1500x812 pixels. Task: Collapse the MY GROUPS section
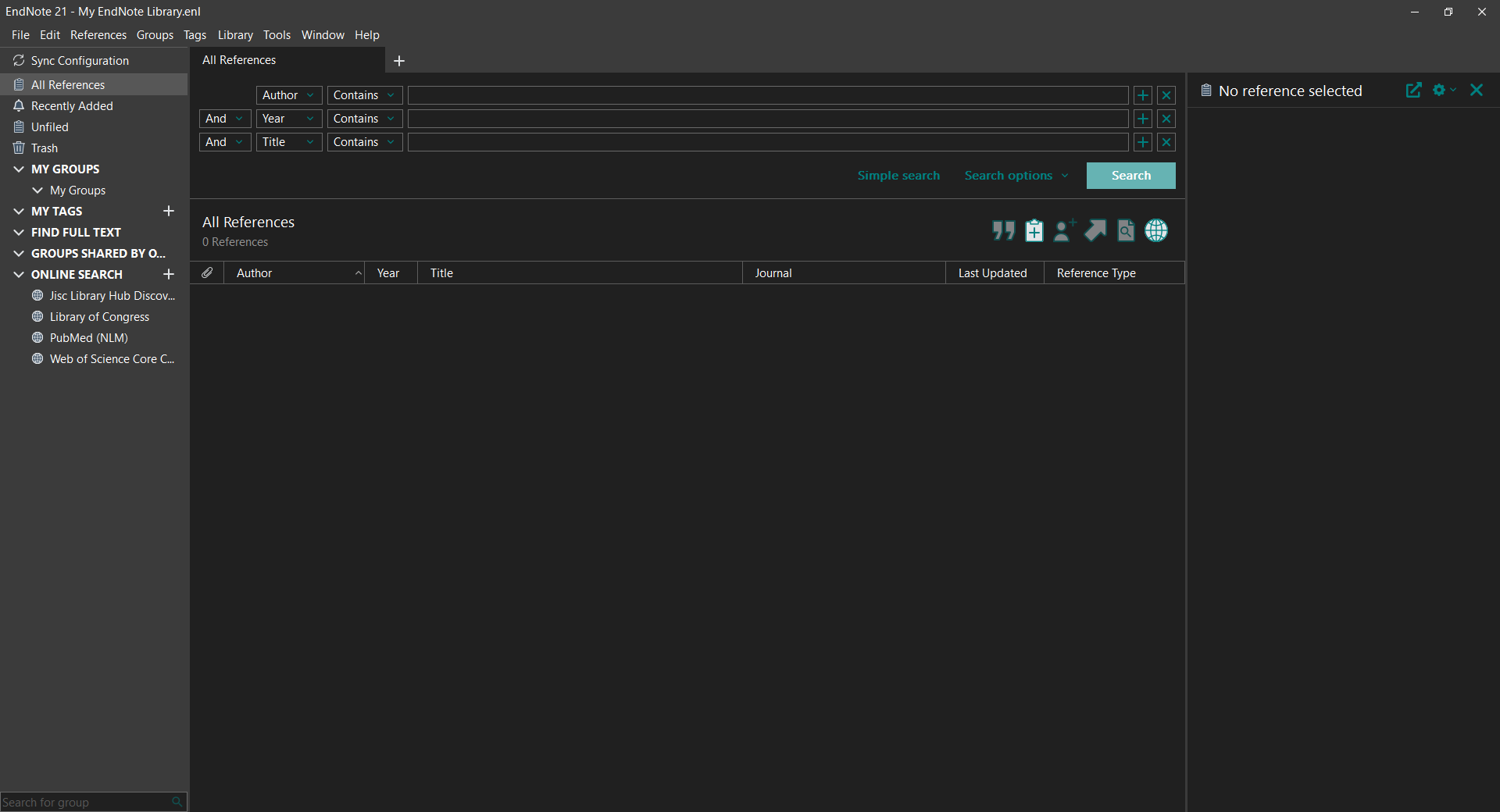point(19,169)
